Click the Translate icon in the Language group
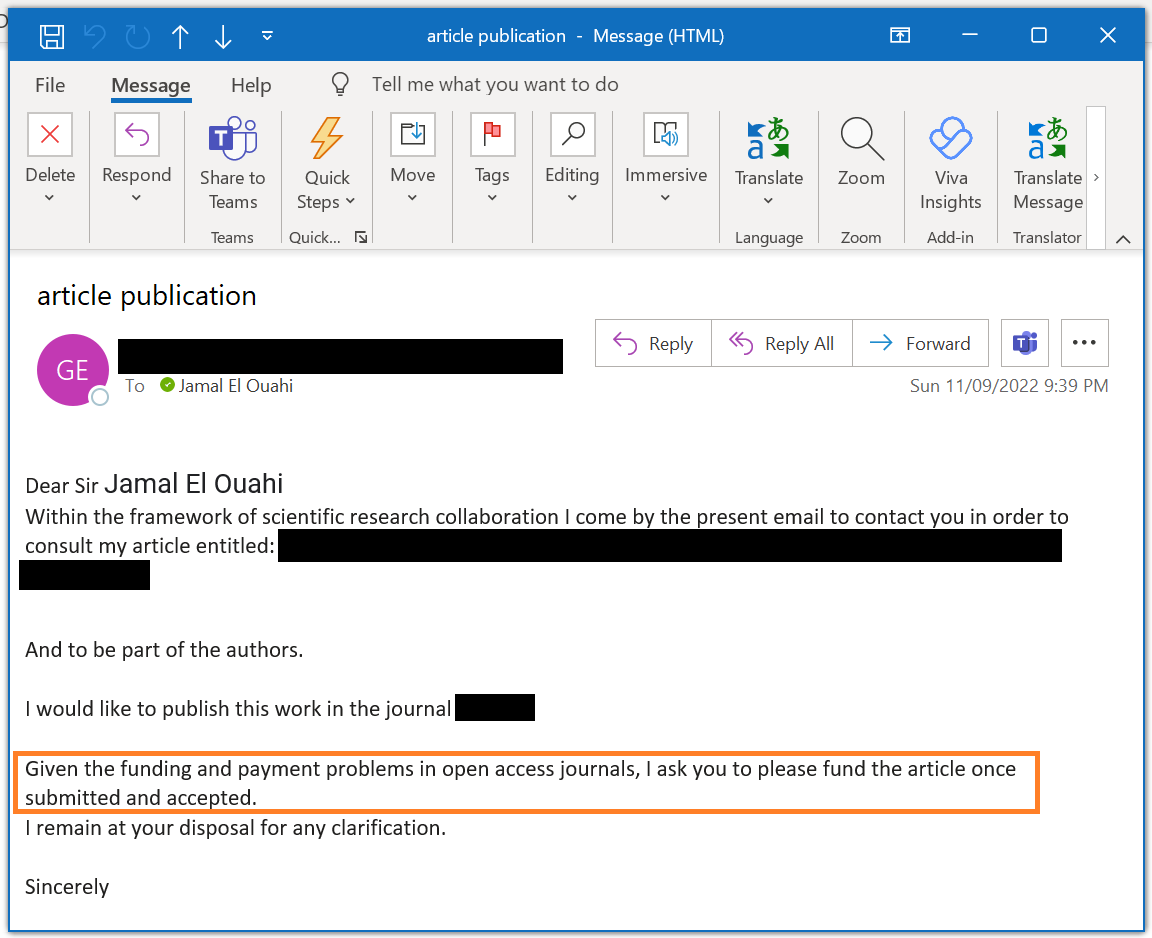 [x=768, y=138]
